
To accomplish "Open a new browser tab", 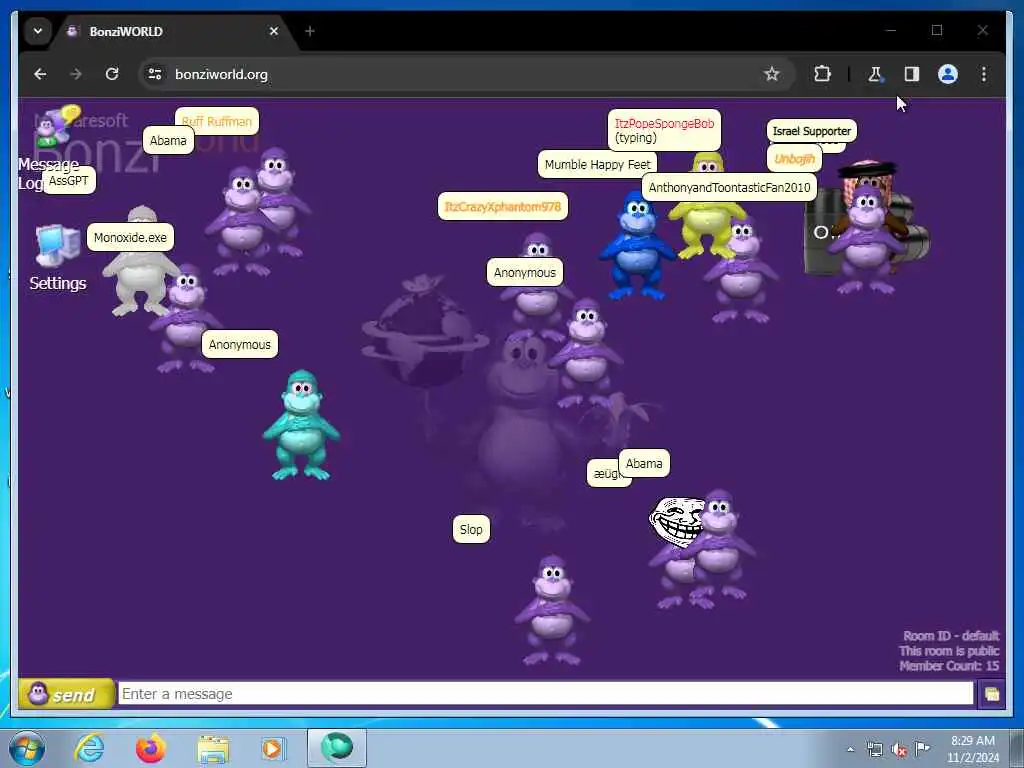I will 310,31.
